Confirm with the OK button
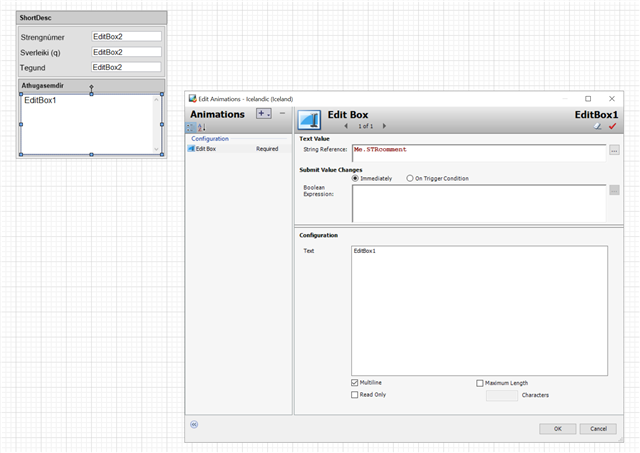The height and width of the screenshot is (453, 640). tap(558, 429)
